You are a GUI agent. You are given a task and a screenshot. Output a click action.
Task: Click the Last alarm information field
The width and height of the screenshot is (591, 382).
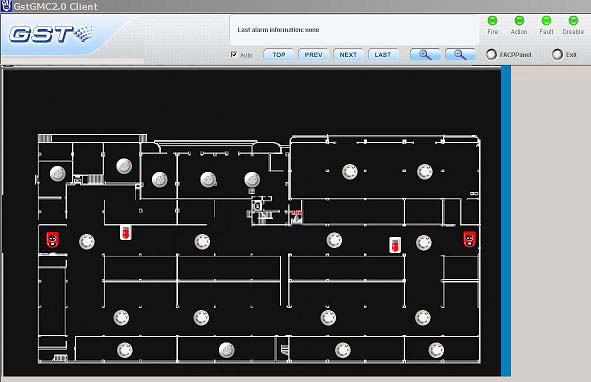pos(354,30)
